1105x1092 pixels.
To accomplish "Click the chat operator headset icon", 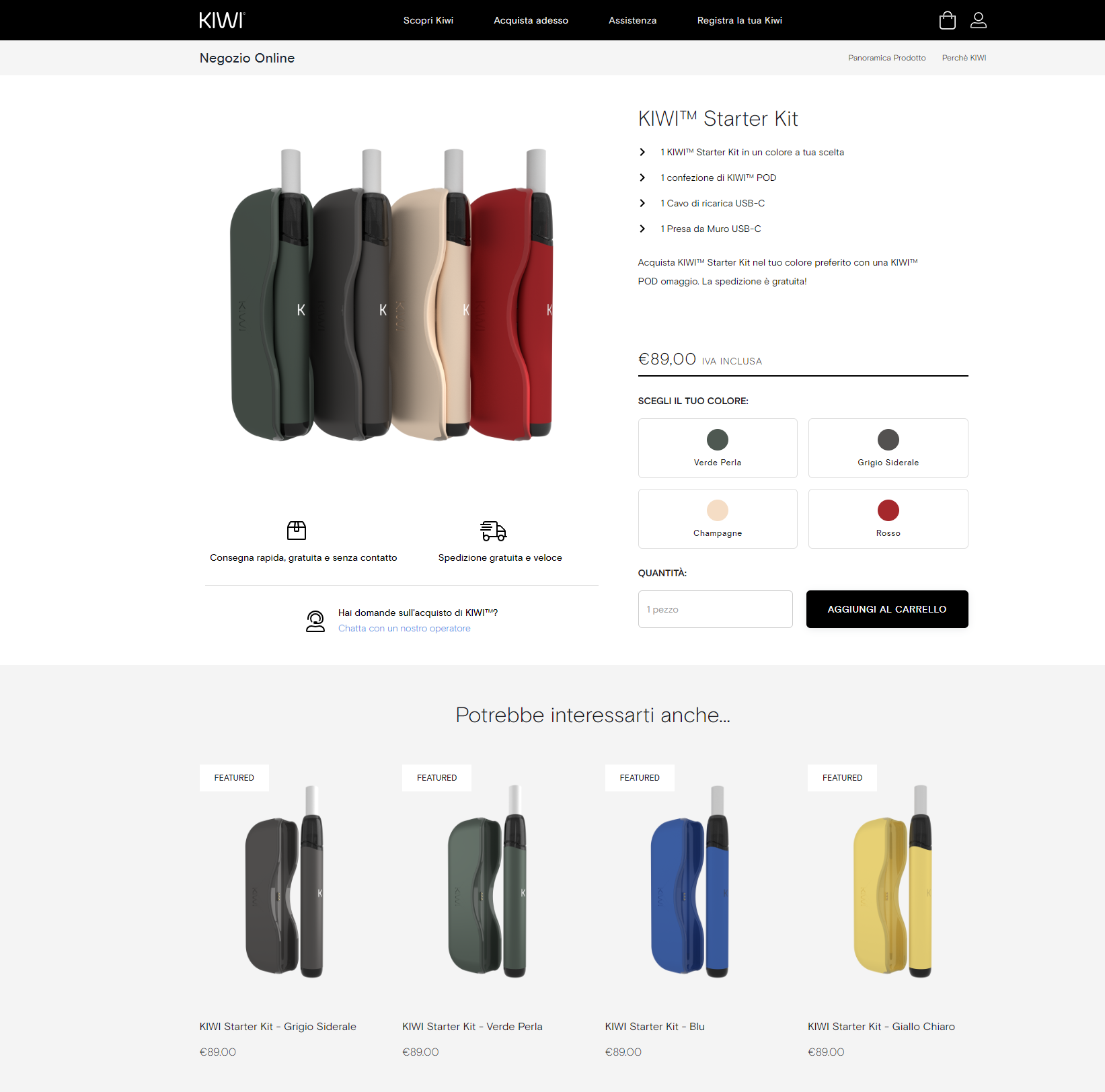I will coord(315,621).
